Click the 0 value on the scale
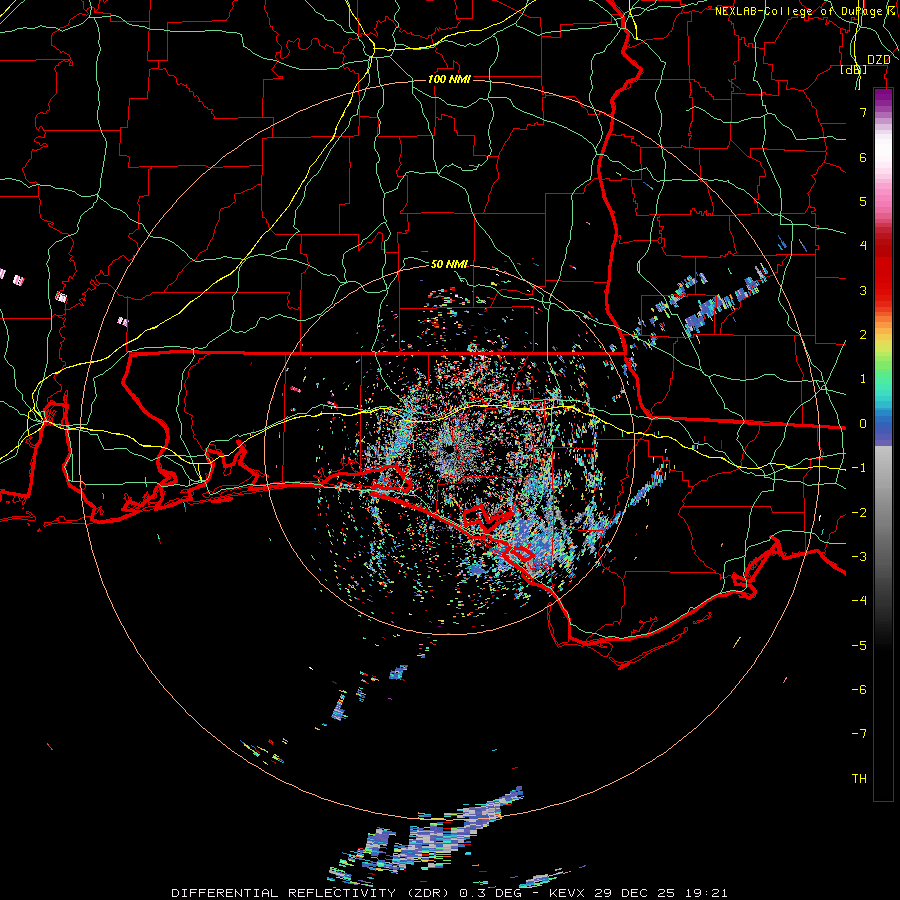The image size is (900, 900). click(x=863, y=424)
